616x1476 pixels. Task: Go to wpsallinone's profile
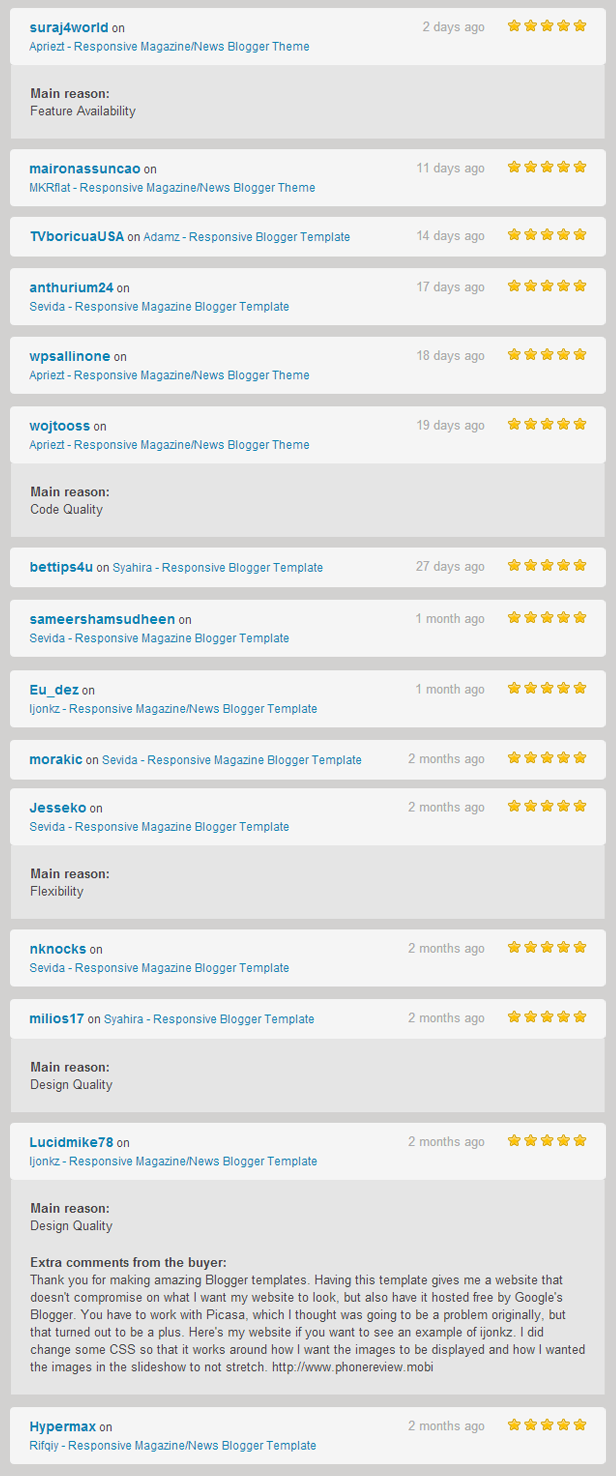(70, 356)
